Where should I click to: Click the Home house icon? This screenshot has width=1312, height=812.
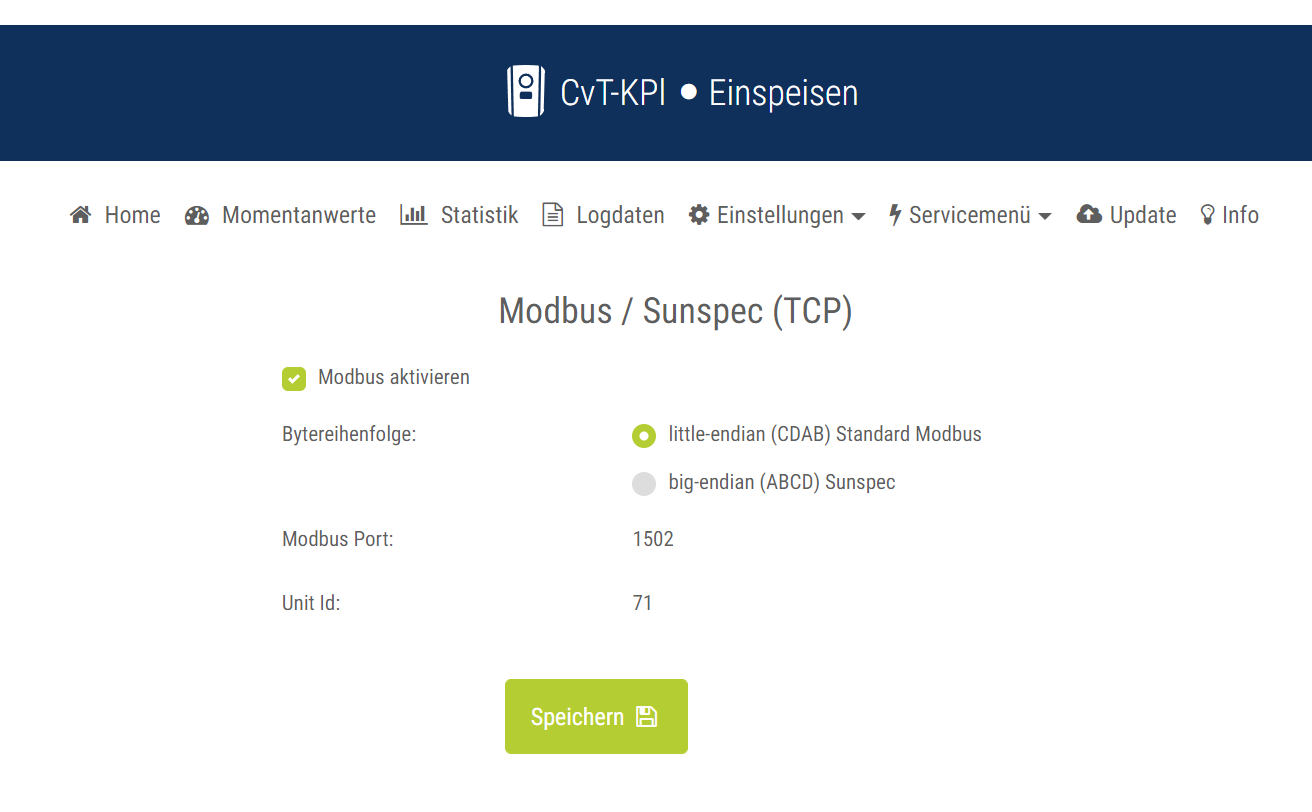pos(80,215)
